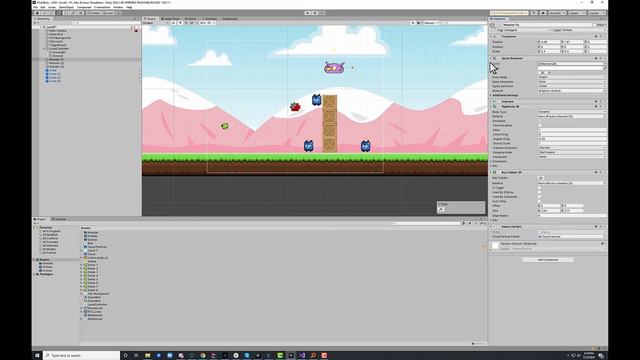Viewport: 640px width, 360px height.
Task: Select LevelController in the Hierarchy
Action: pos(58,49)
